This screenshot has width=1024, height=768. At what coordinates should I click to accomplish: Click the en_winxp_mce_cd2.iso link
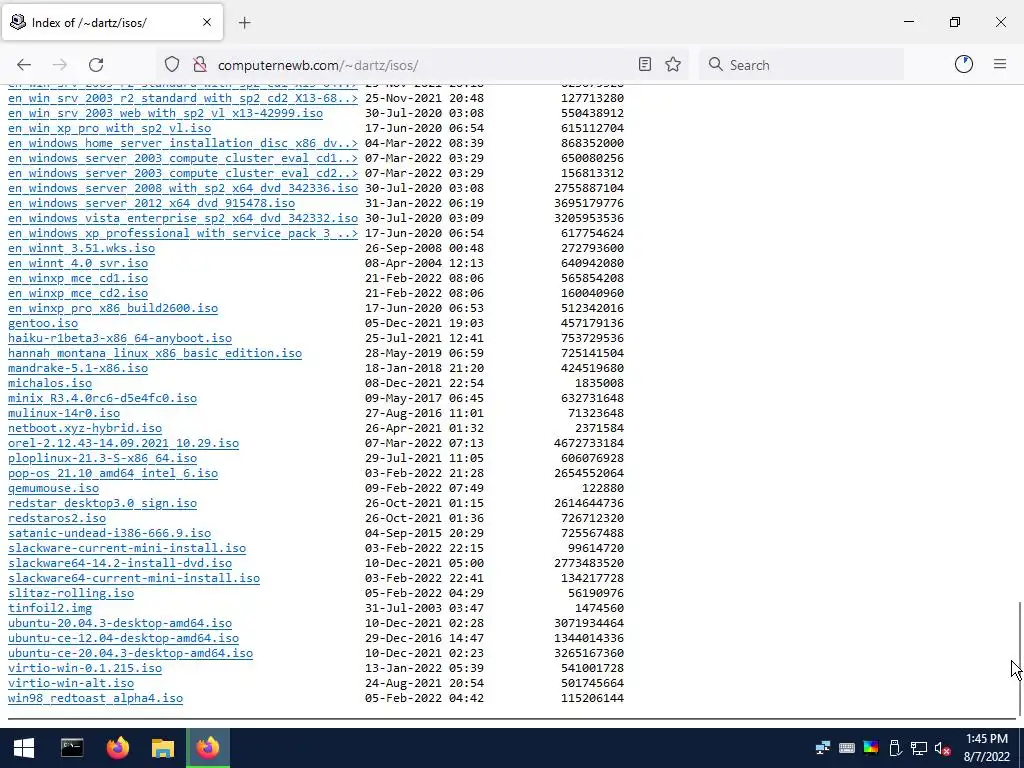pyautogui.click(x=78, y=293)
